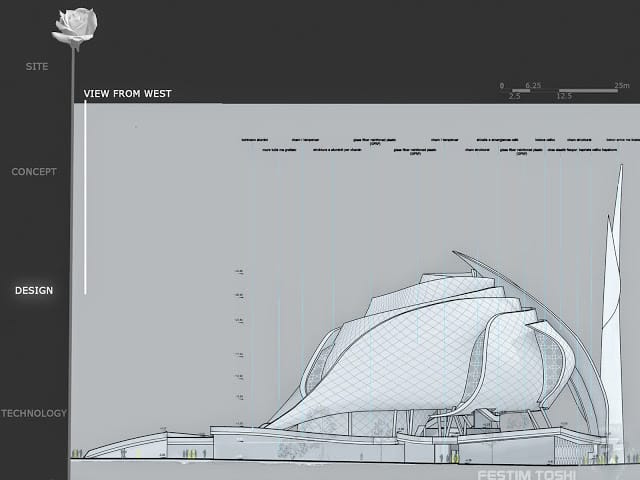The image size is (640, 480).
Task: Open the SITE section
Action: 37,67
